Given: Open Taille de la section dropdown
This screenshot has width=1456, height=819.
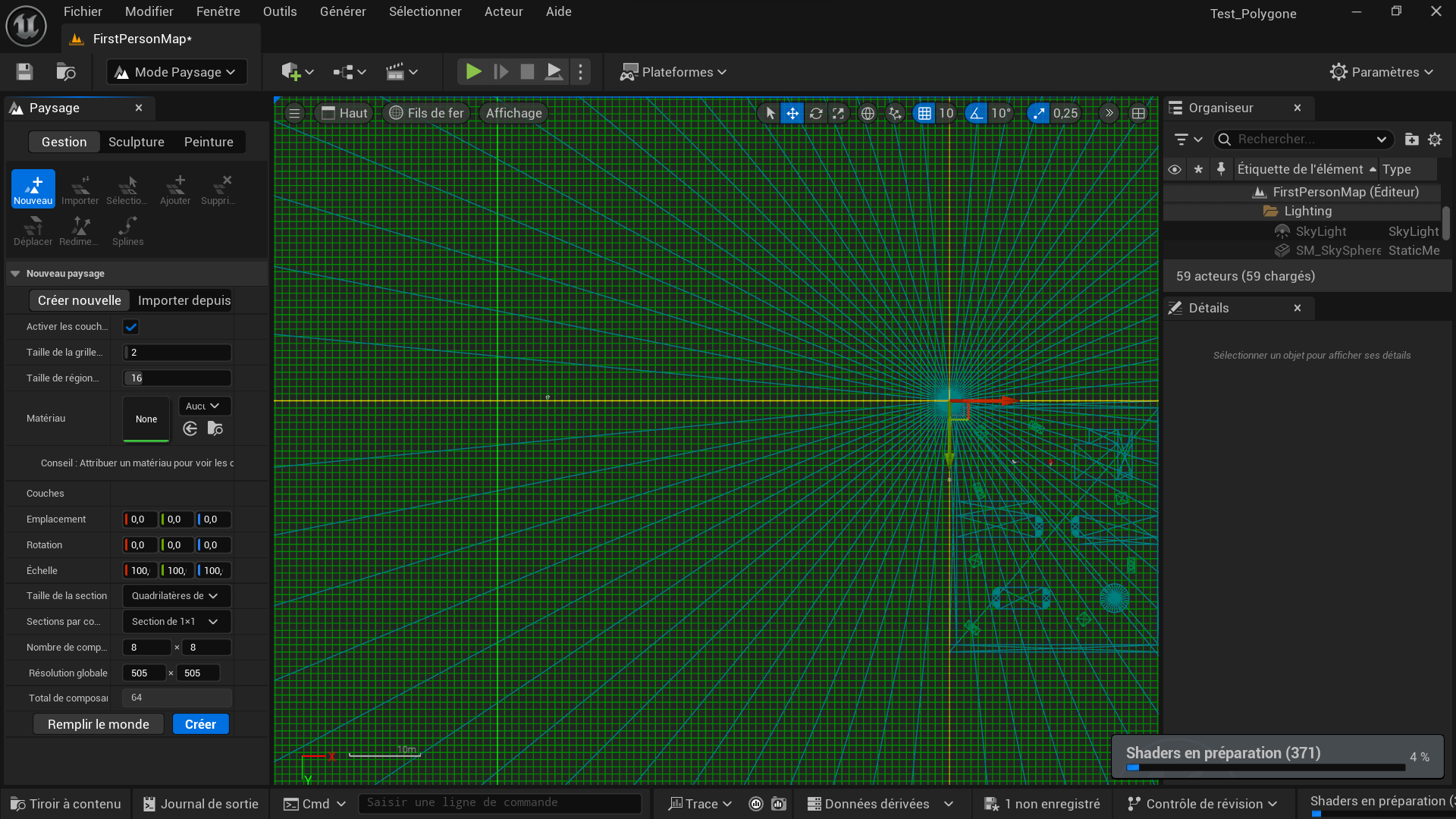Looking at the screenshot, I should click(177, 596).
